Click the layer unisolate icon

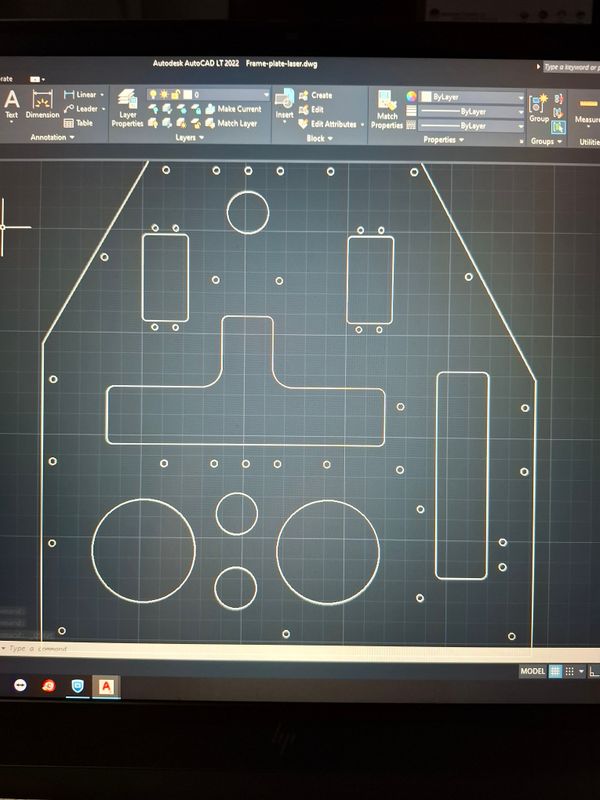click(167, 123)
